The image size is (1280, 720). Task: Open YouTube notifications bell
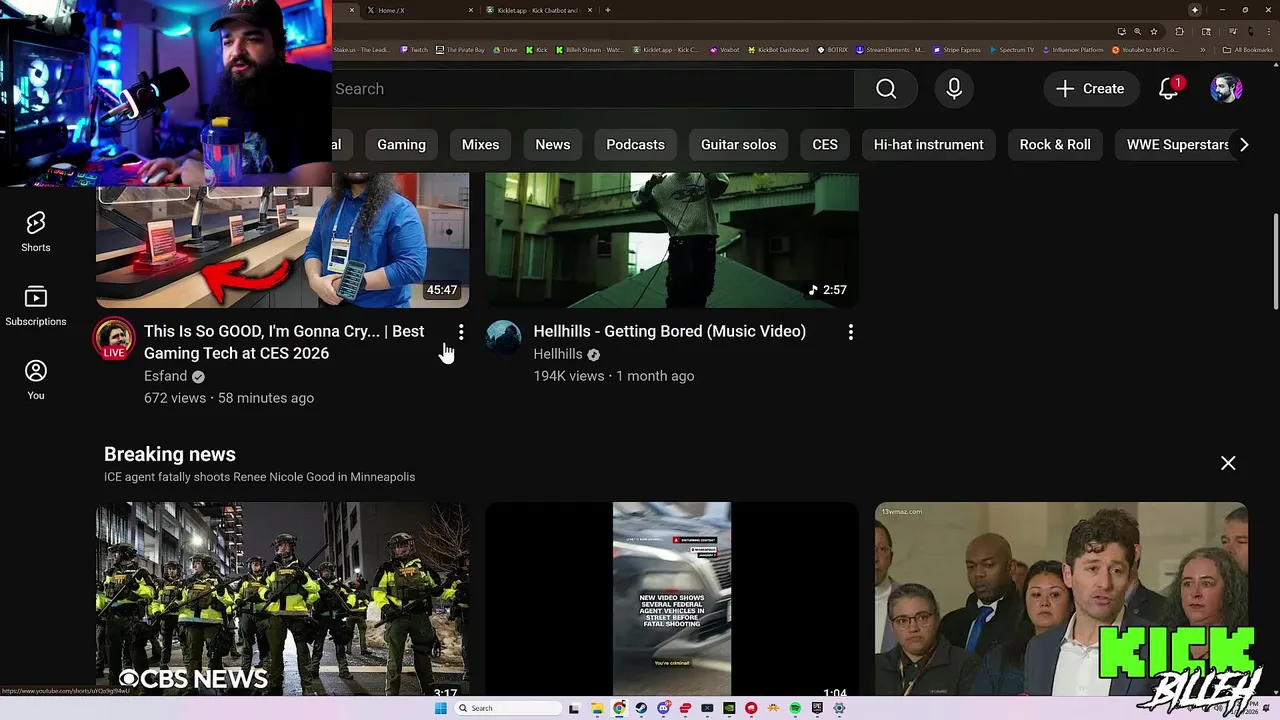1168,89
